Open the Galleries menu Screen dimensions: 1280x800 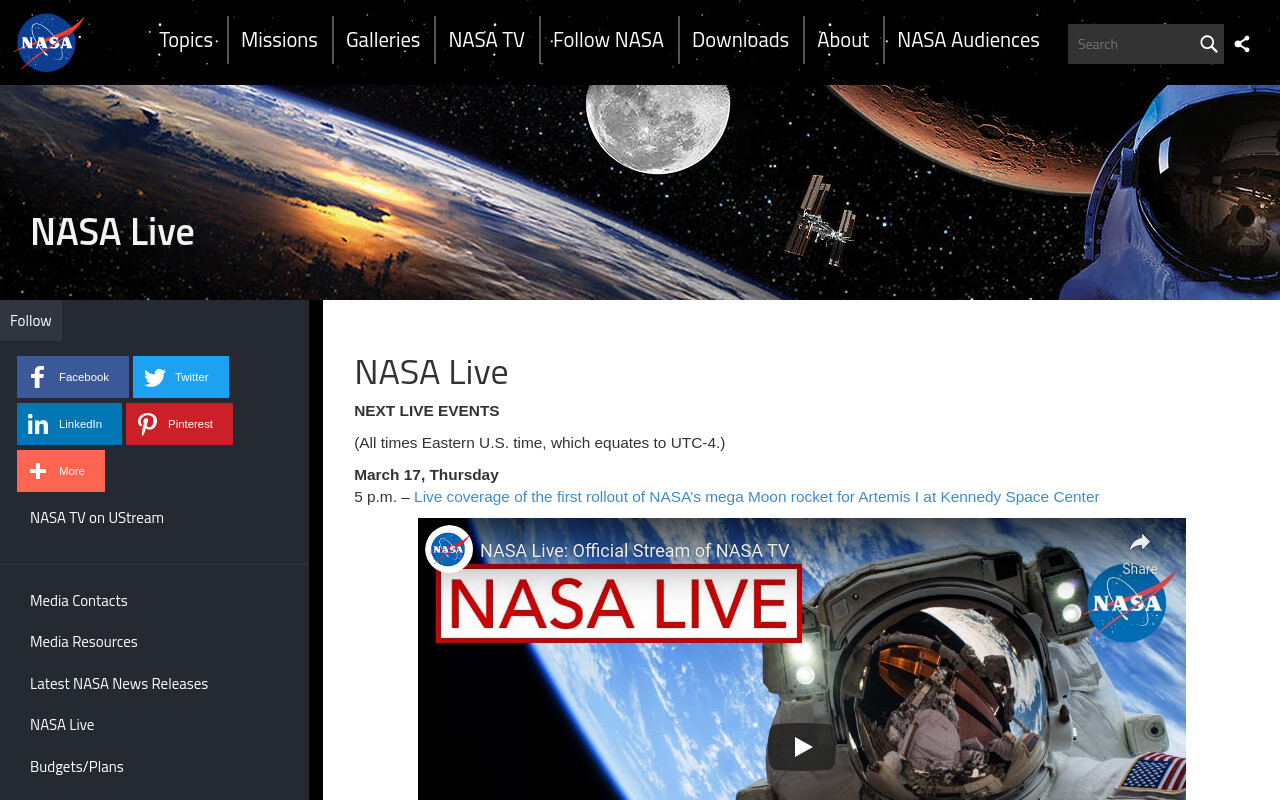[x=383, y=40]
